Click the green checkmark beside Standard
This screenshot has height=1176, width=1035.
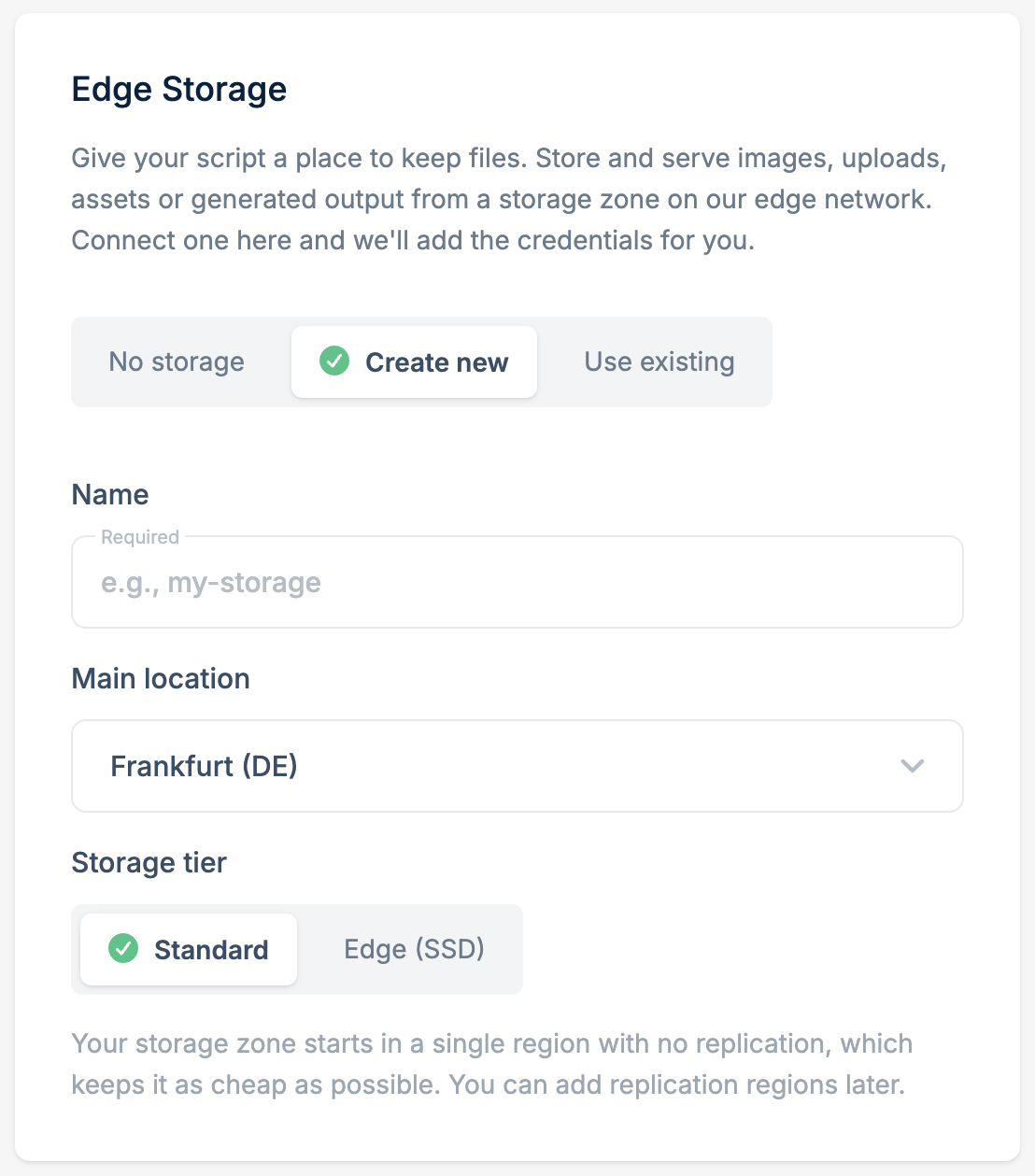click(x=123, y=948)
